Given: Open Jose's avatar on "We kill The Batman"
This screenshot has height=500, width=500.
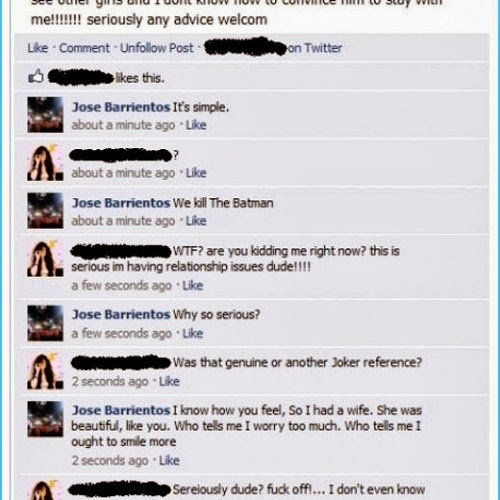Looking at the screenshot, I should (x=45, y=211).
